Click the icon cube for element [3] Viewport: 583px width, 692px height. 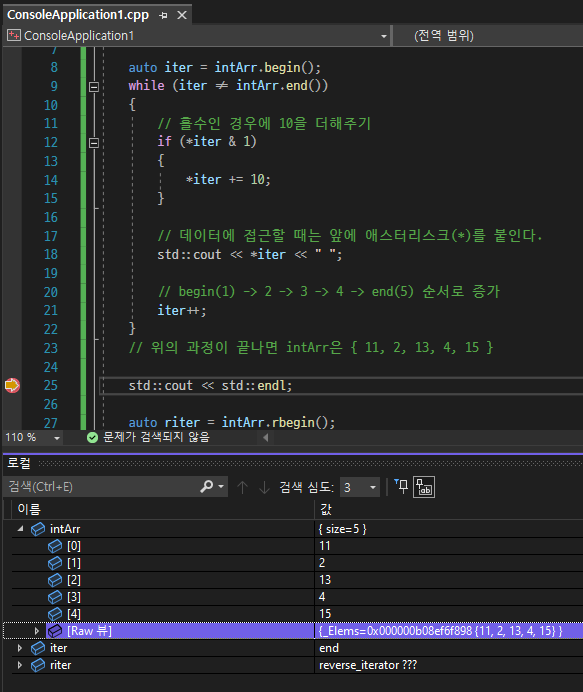coord(55,597)
